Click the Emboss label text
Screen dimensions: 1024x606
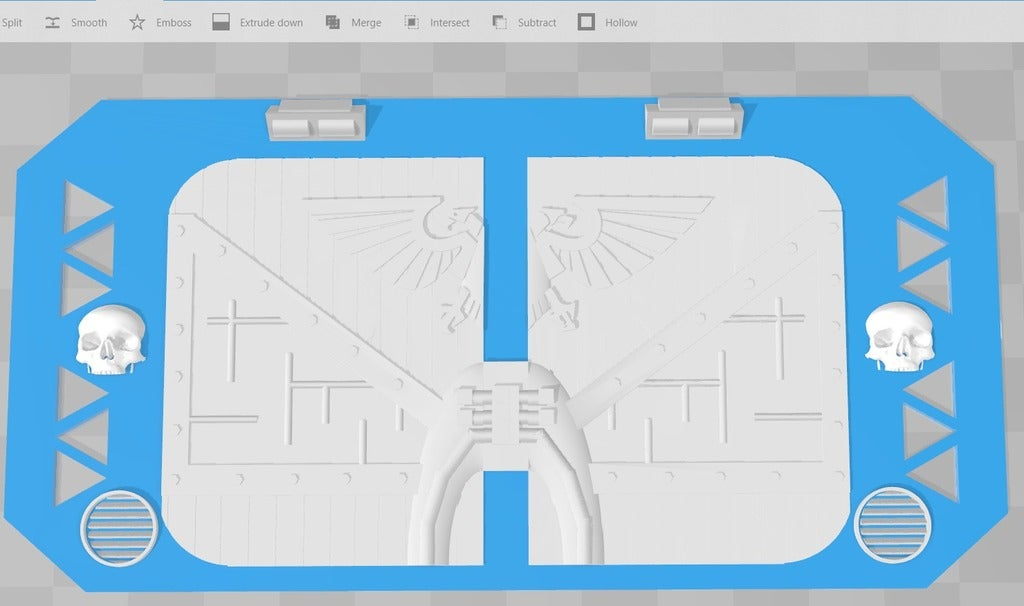click(174, 22)
